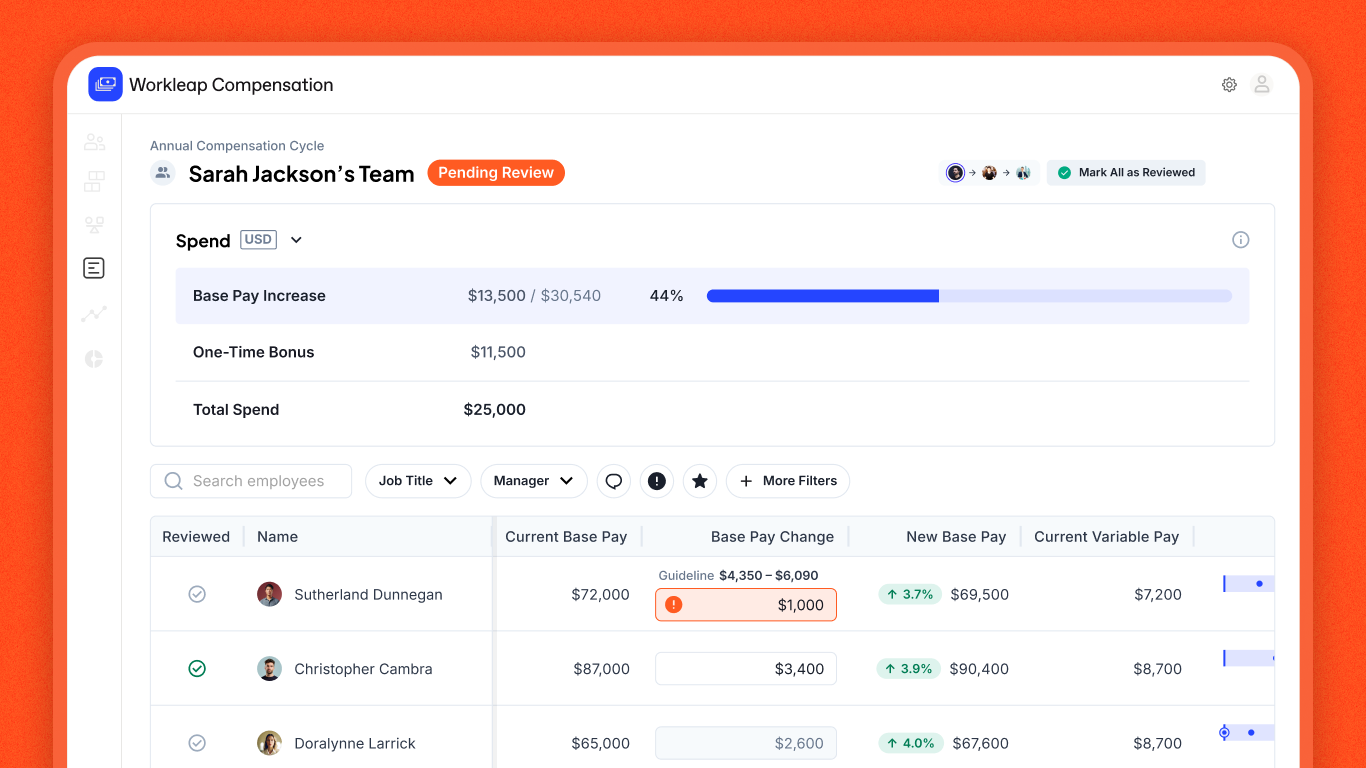Viewport: 1366px width, 768px height.
Task: Sort by the Name column header
Action: click(277, 537)
